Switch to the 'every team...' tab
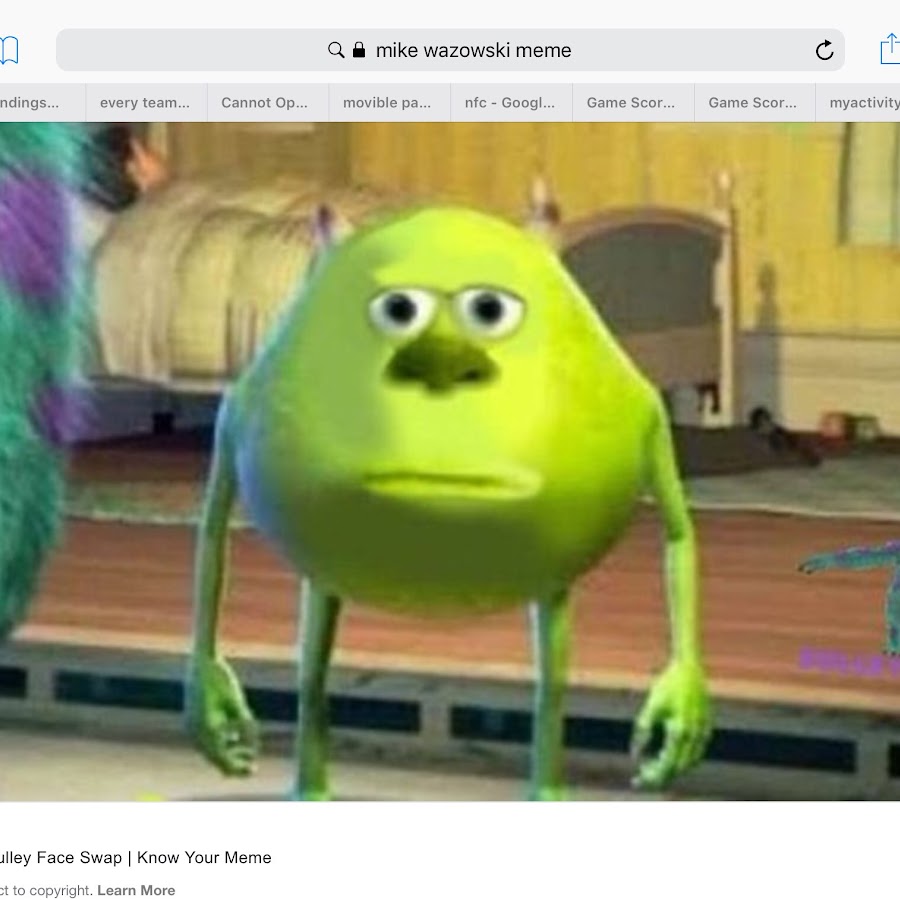900x900 pixels. click(146, 103)
